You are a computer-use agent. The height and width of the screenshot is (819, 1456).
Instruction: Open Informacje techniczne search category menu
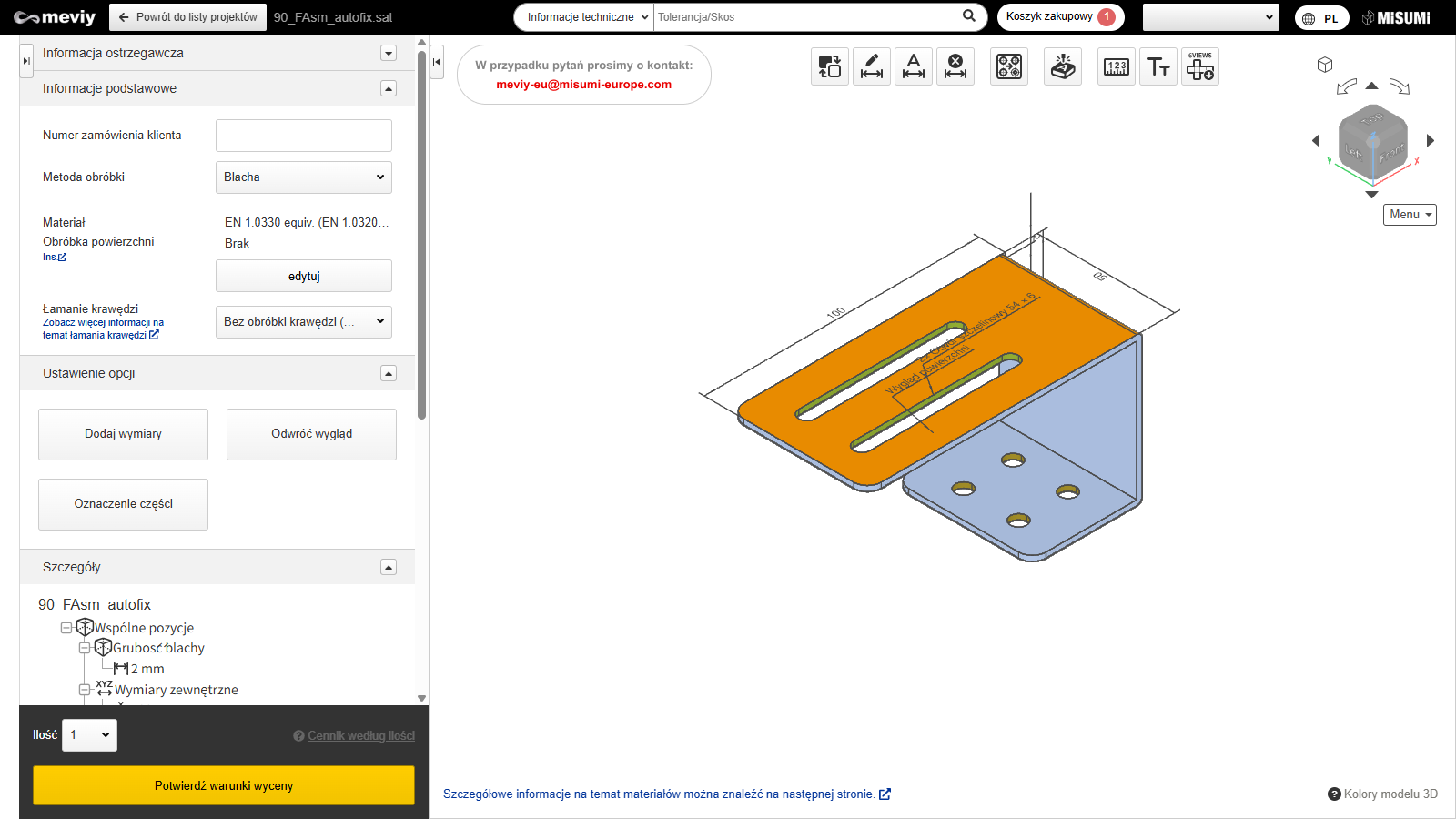click(x=587, y=17)
